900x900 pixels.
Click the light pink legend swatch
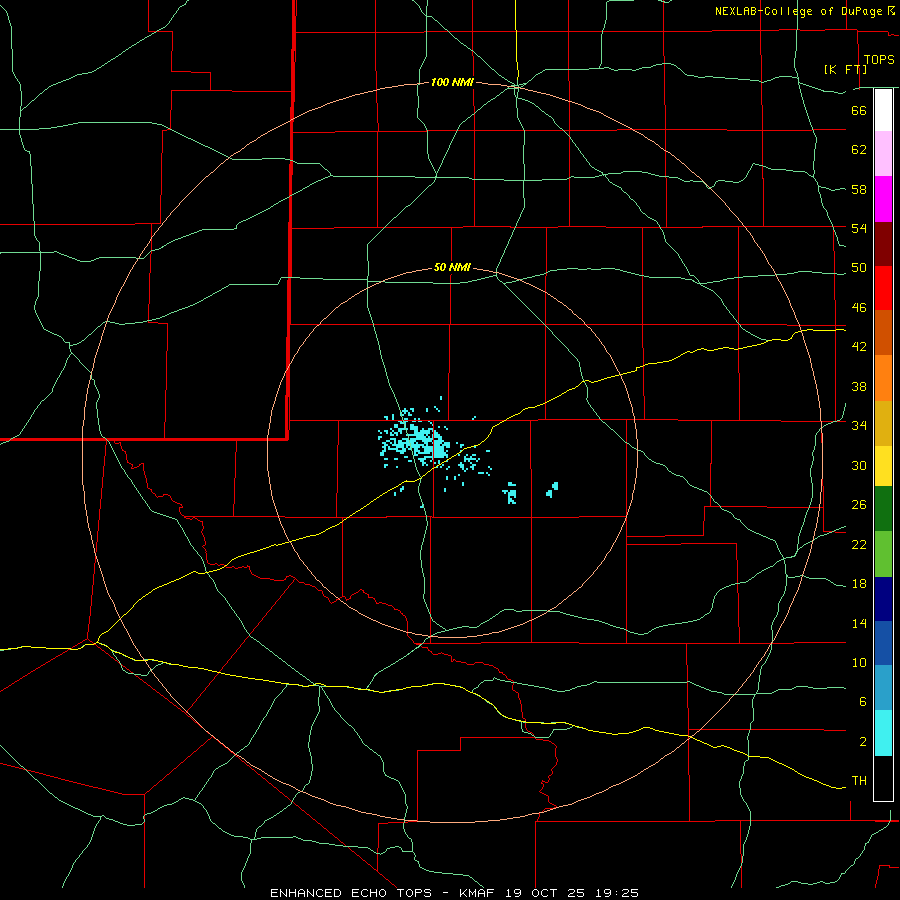click(883, 153)
